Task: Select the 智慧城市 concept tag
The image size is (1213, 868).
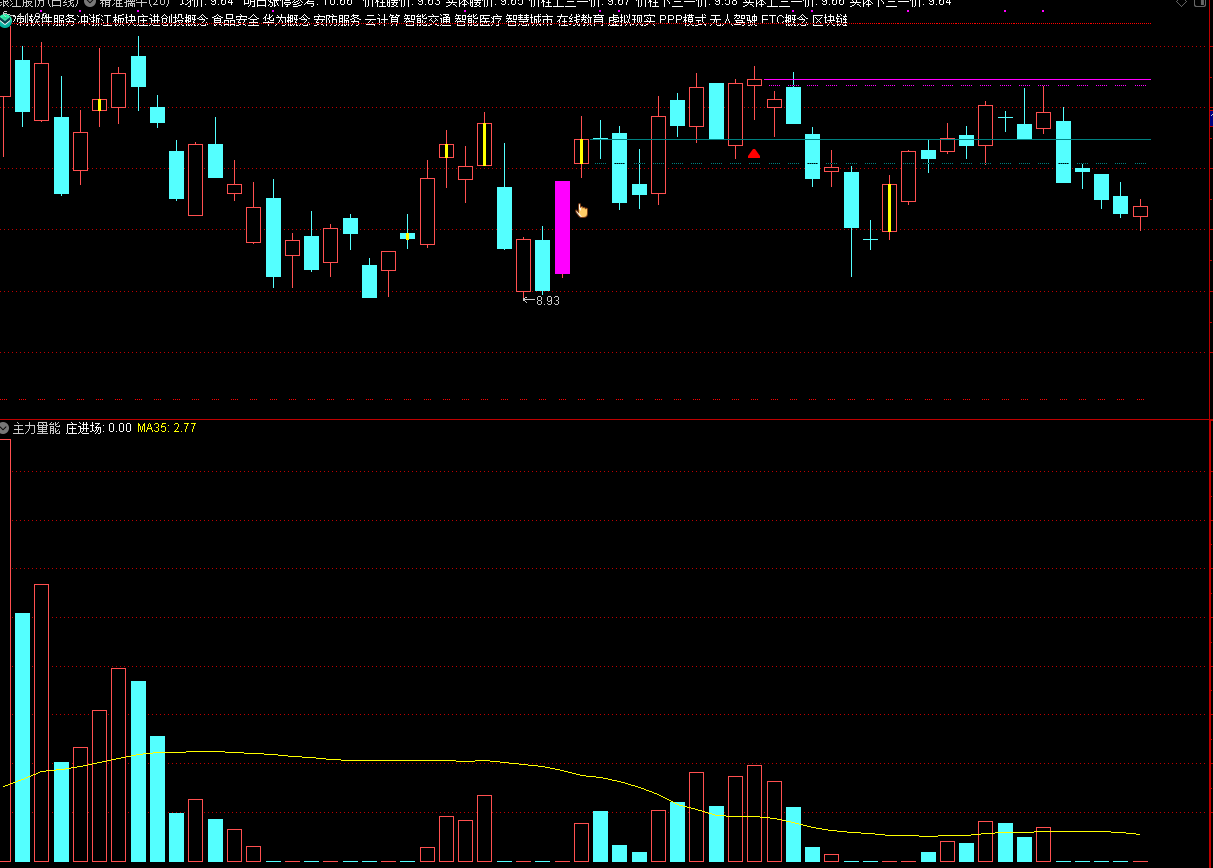Action: point(529,20)
